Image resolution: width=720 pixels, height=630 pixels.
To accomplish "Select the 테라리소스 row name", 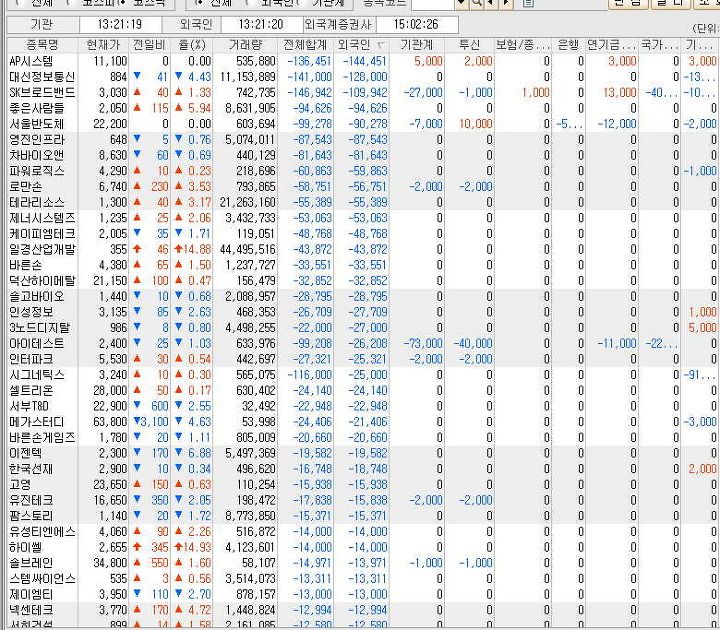I will pyautogui.click(x=37, y=202).
